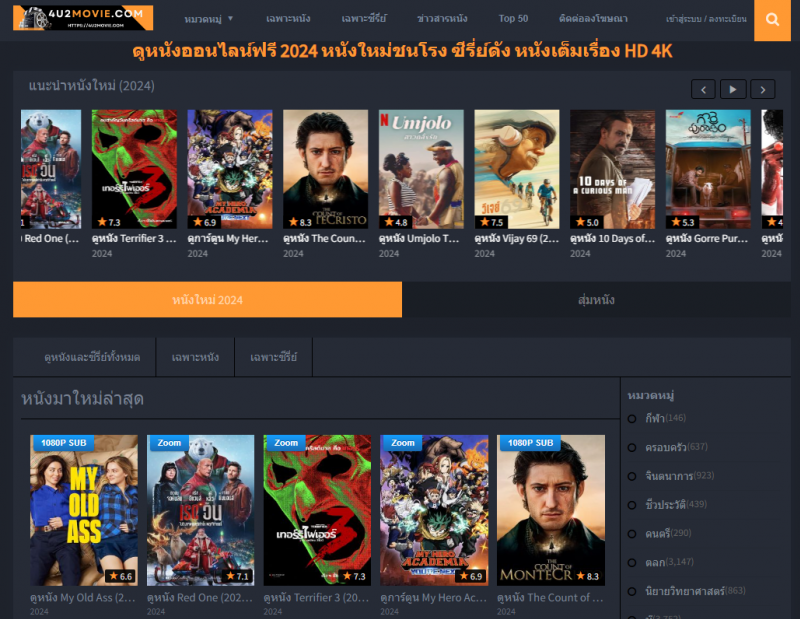
Task: Select the ตลก category radio
Action: (632, 563)
